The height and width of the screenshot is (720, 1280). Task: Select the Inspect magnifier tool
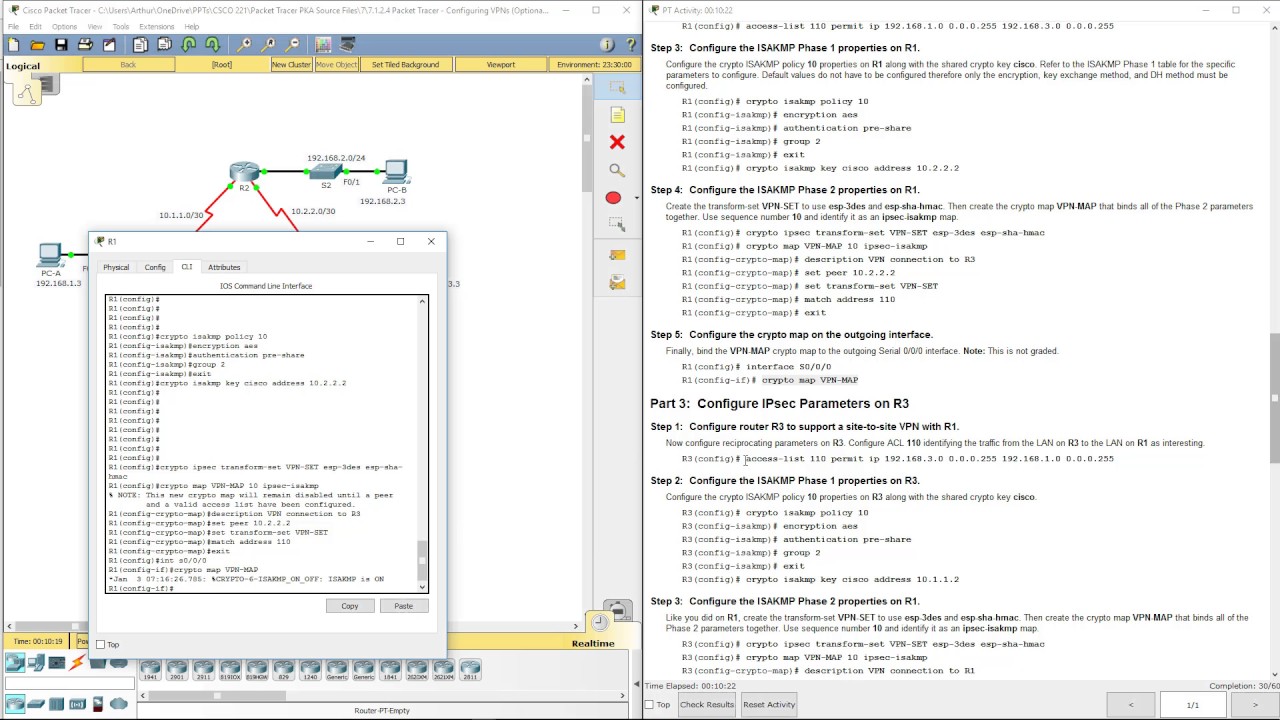[617, 171]
